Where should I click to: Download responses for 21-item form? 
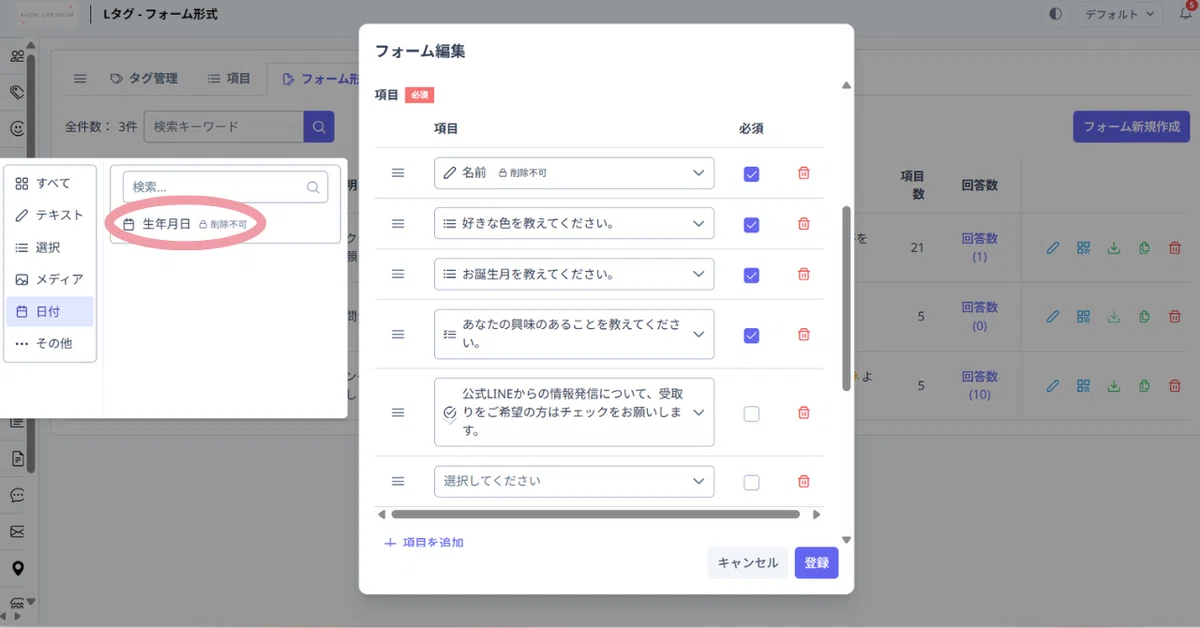1114,247
